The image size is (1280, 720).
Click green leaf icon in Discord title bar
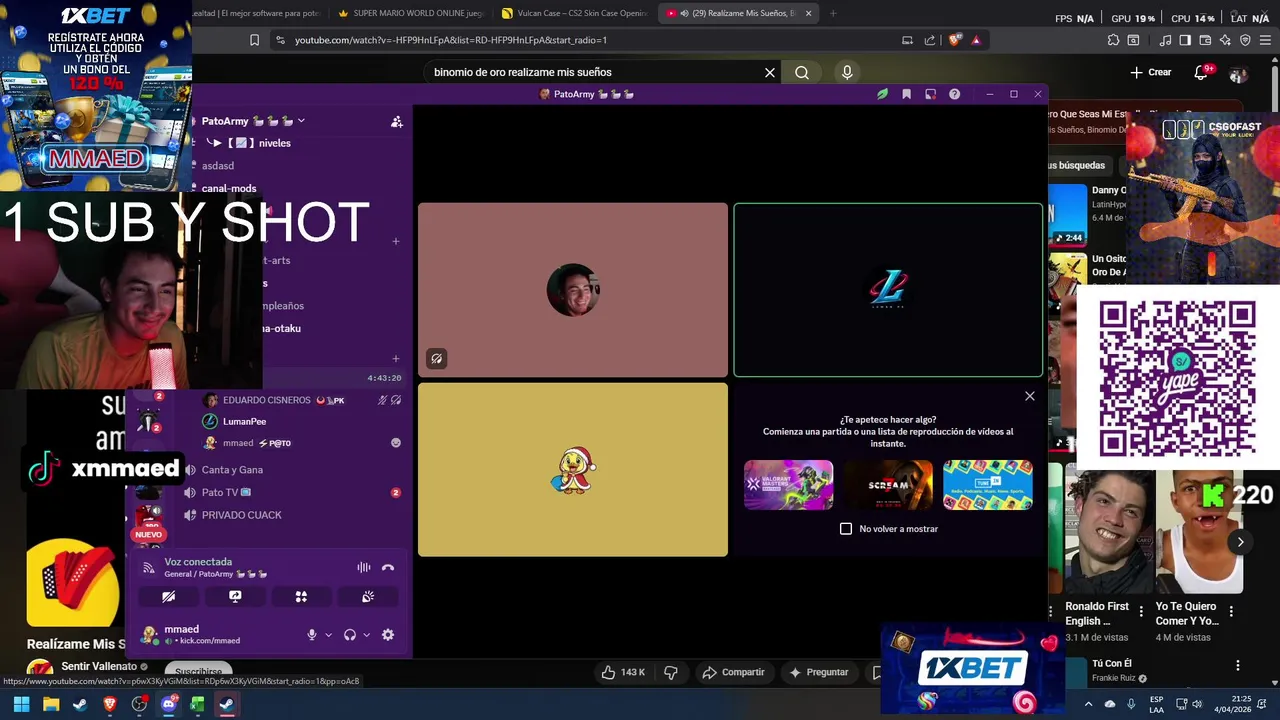click(882, 94)
